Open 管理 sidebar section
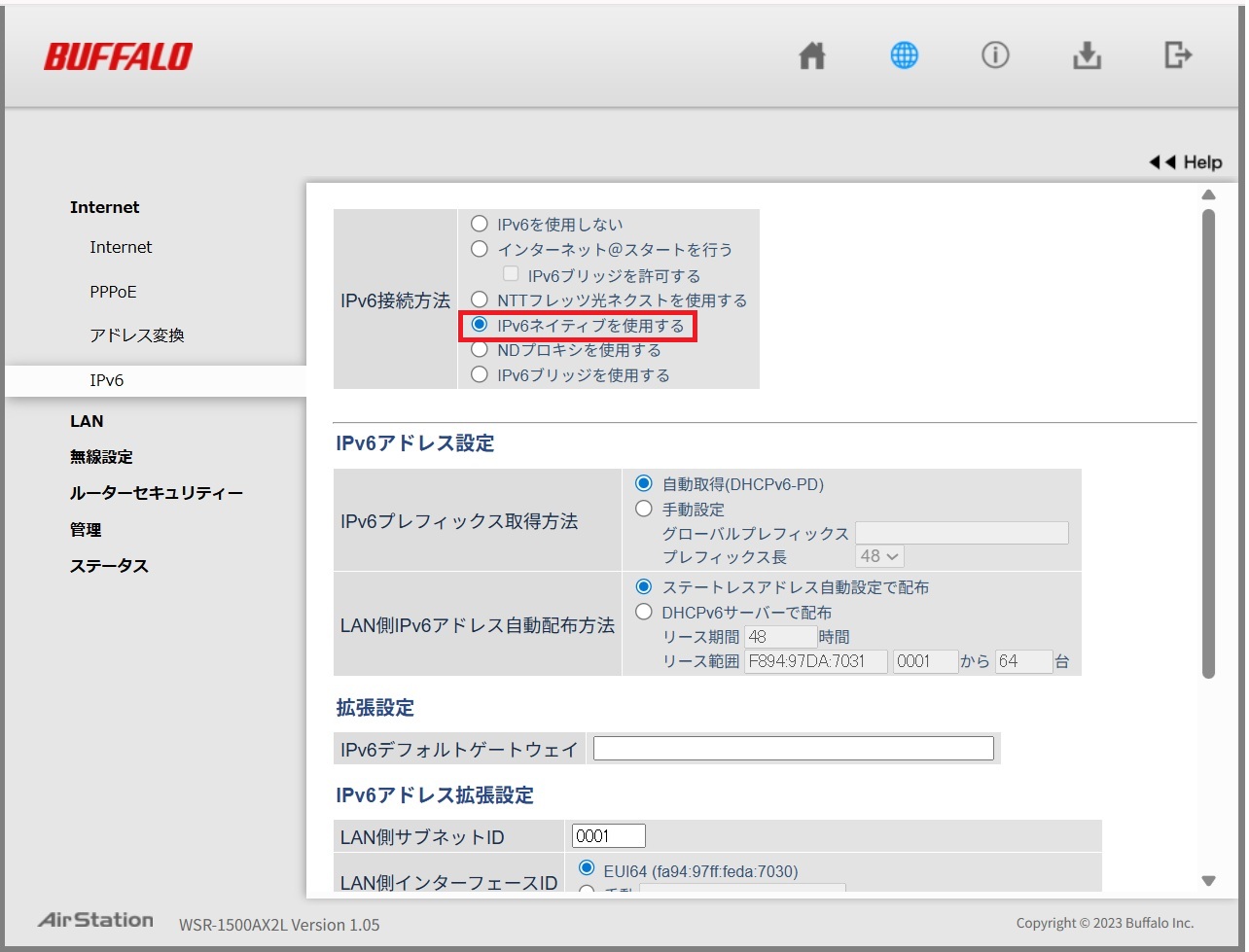The height and width of the screenshot is (952, 1249). [x=86, y=530]
